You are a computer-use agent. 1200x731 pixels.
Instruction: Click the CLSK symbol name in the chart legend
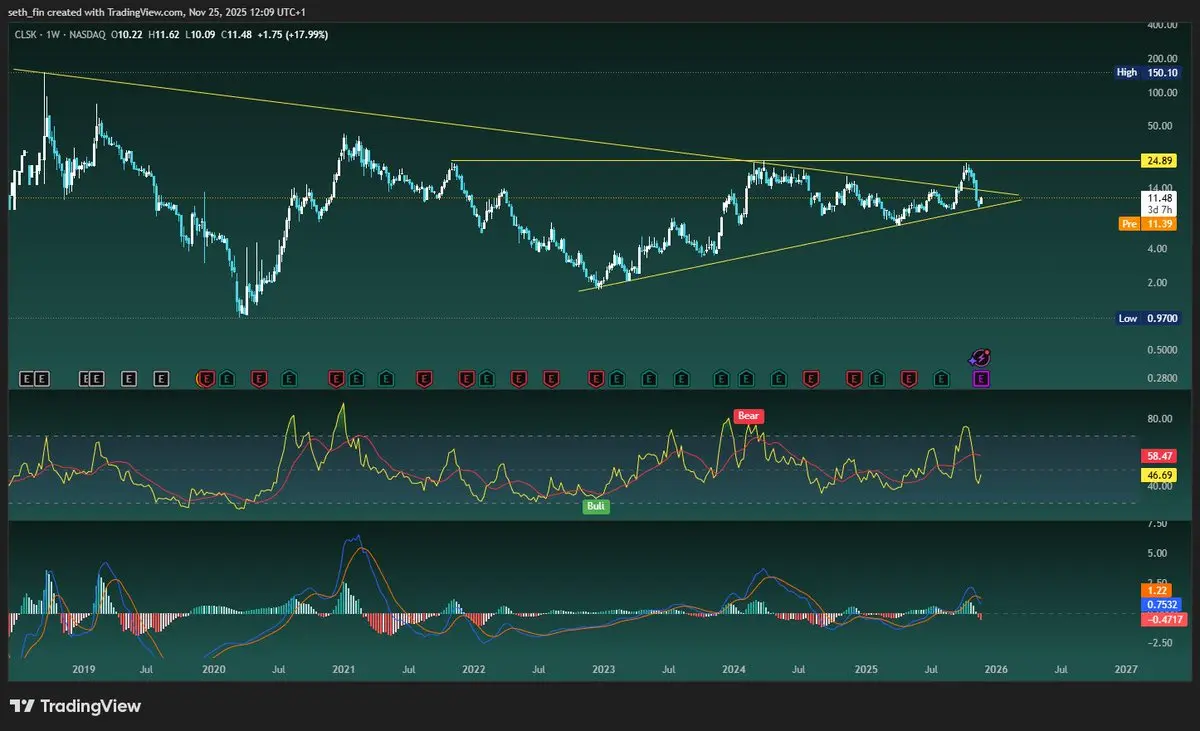click(26, 34)
